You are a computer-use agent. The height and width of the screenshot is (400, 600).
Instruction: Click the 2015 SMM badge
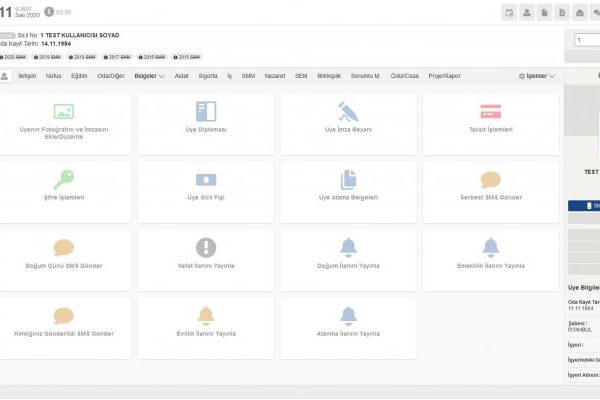[x=187, y=57]
